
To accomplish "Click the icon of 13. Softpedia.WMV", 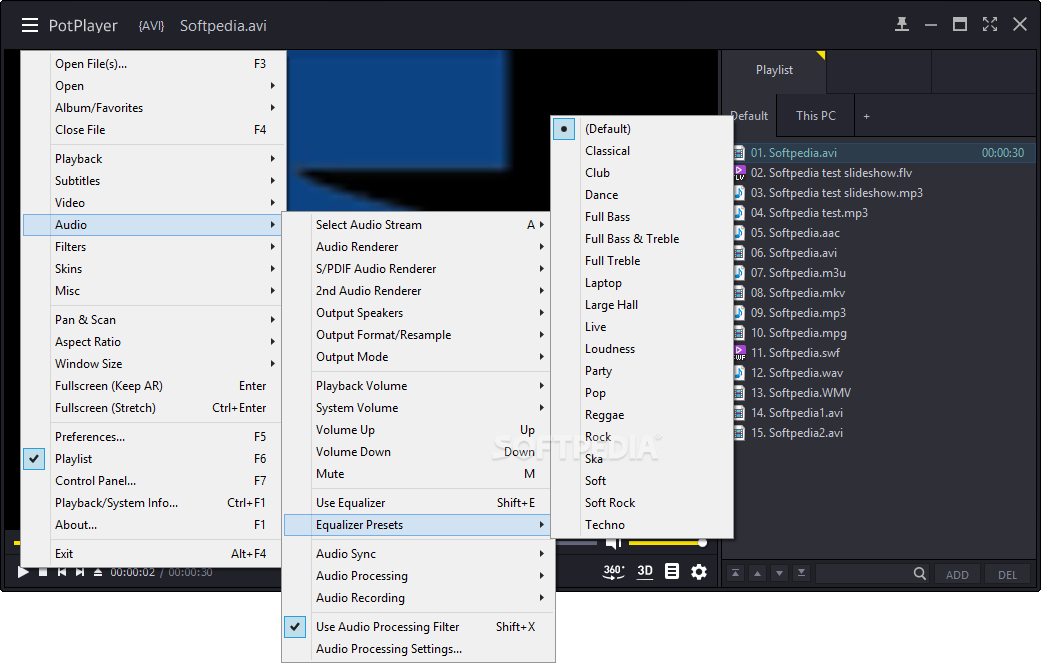I will coord(739,393).
